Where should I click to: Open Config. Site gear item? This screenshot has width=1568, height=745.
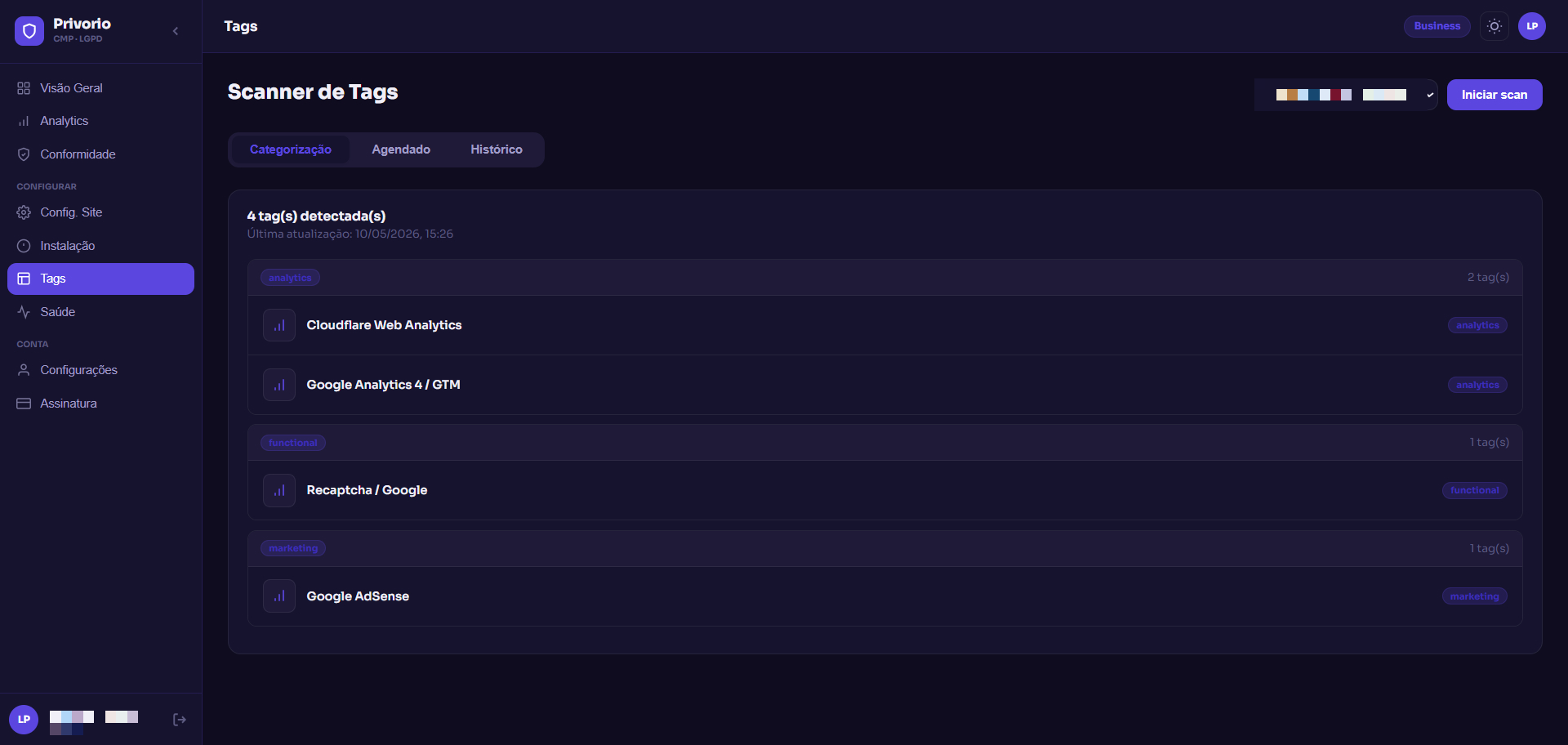pos(100,212)
